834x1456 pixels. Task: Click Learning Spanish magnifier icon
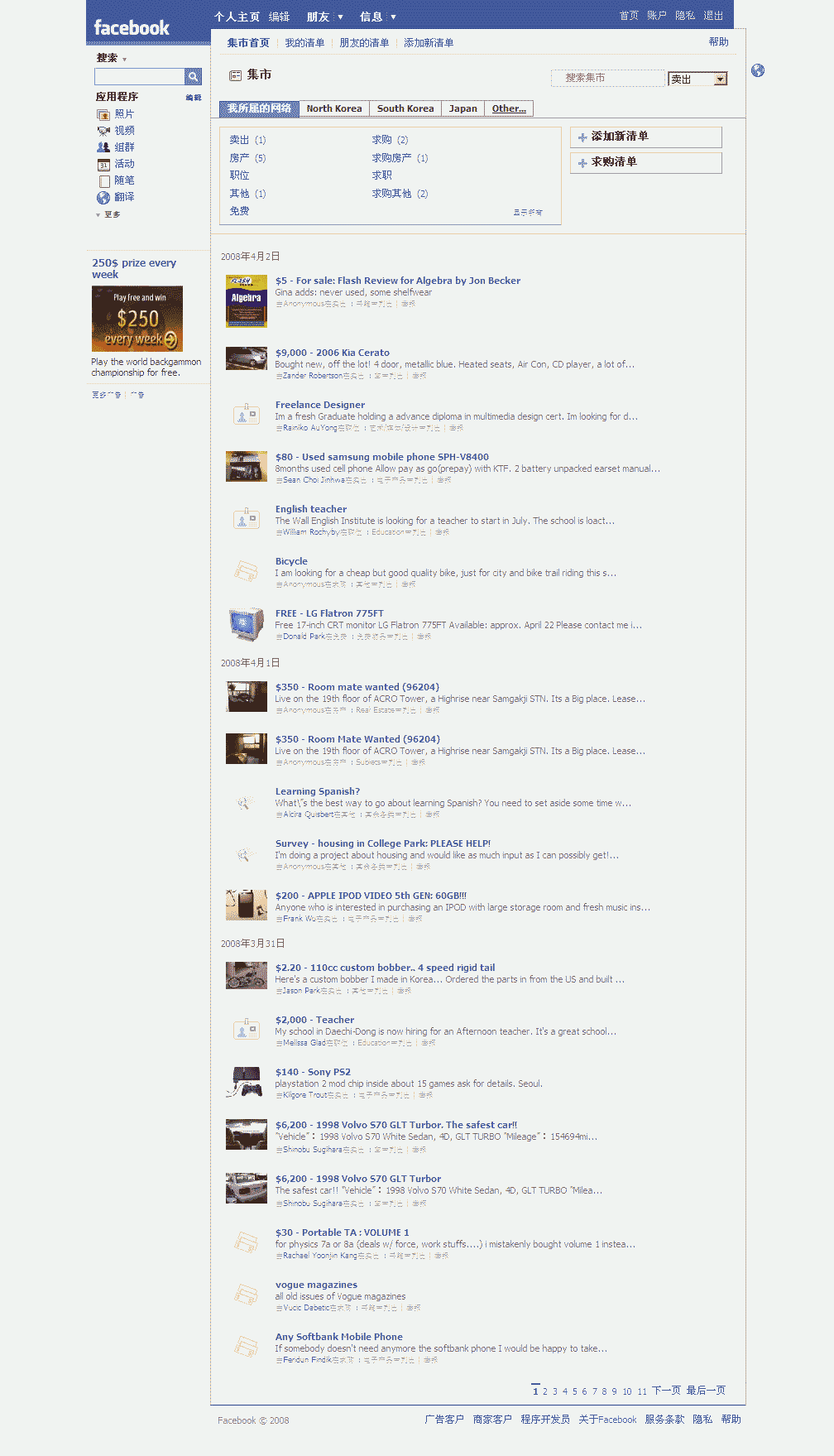[x=243, y=803]
